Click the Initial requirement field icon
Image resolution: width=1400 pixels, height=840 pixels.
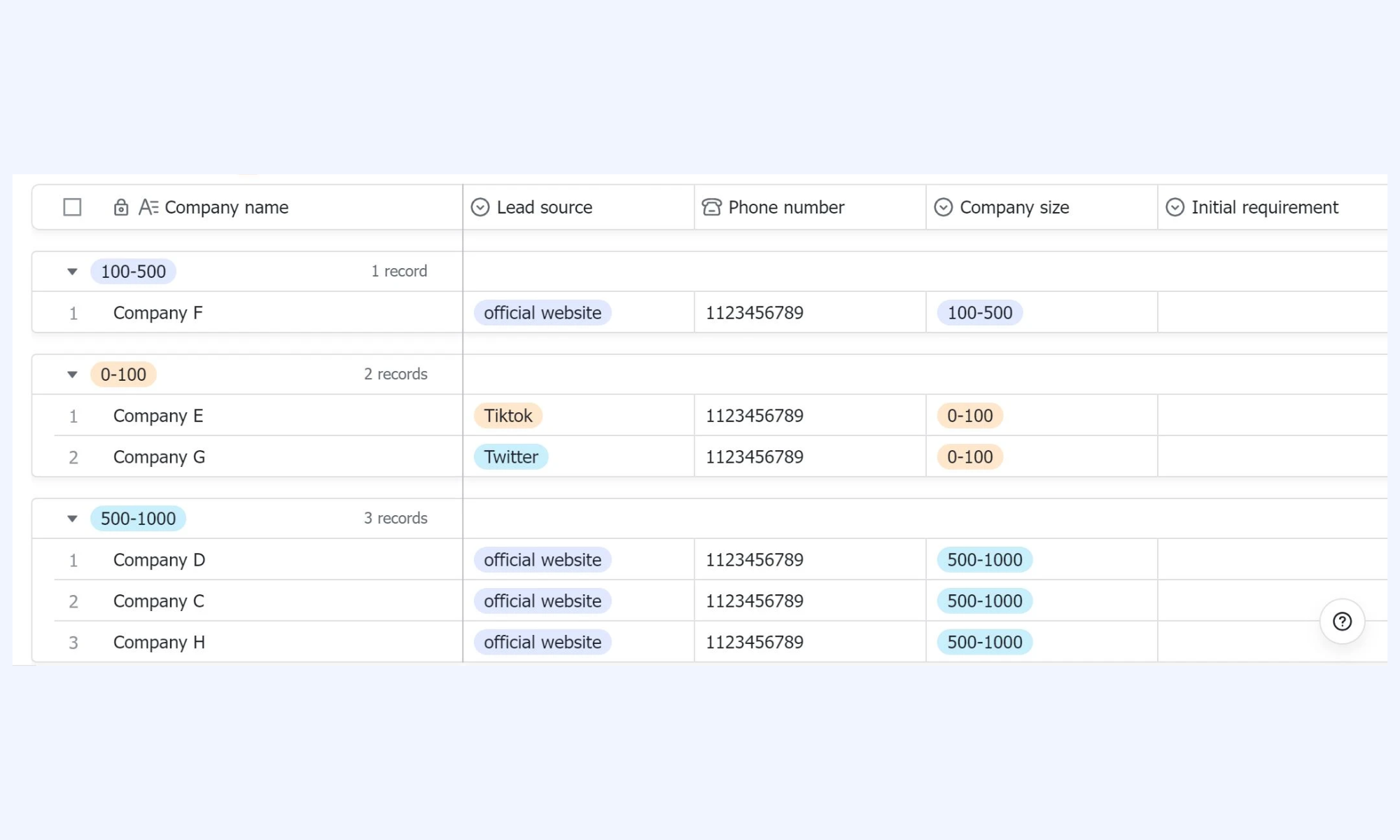pyautogui.click(x=1175, y=207)
